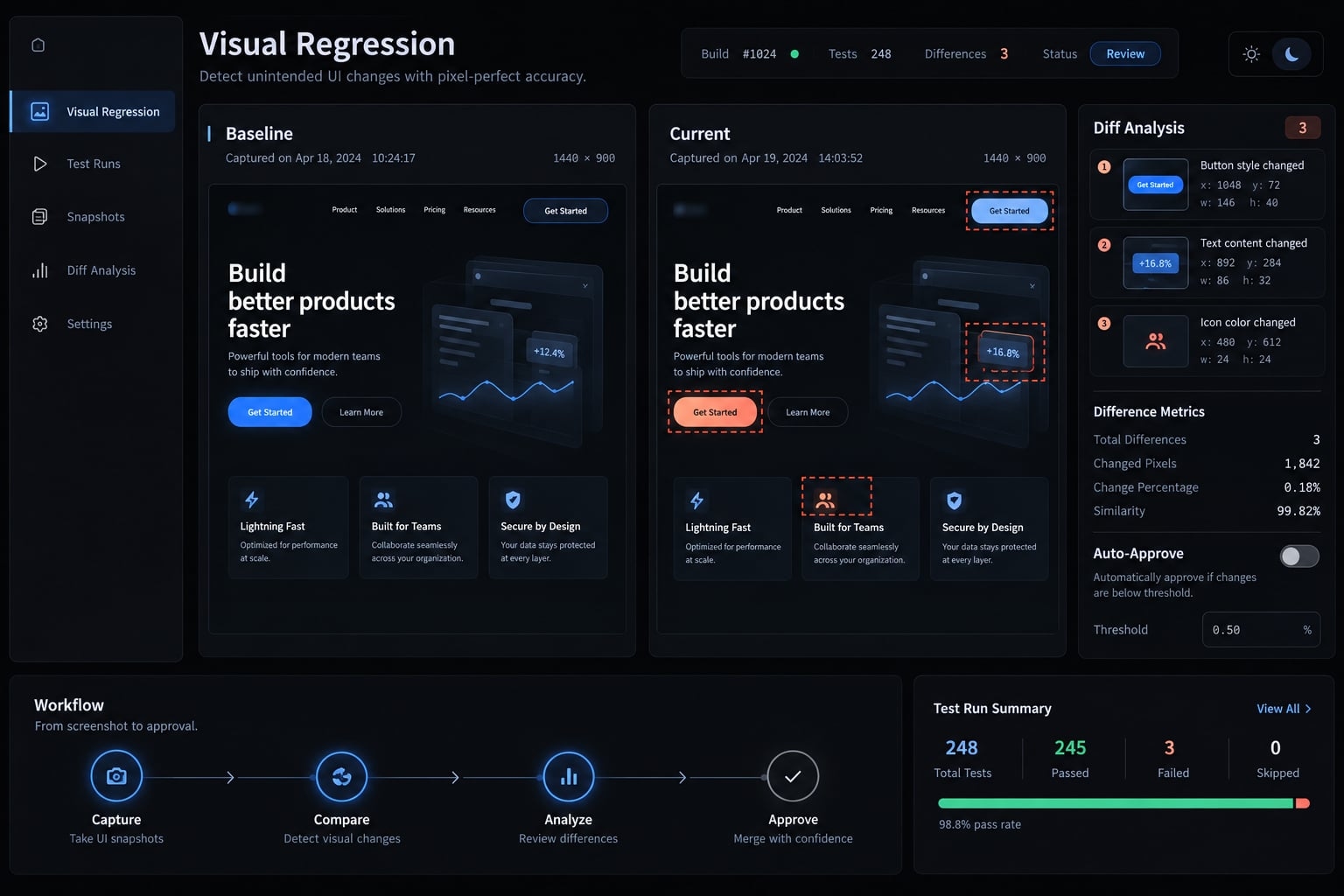Viewport: 1344px width, 896px height.
Task: Click the Test Runs play icon
Action: pyautogui.click(x=39, y=164)
